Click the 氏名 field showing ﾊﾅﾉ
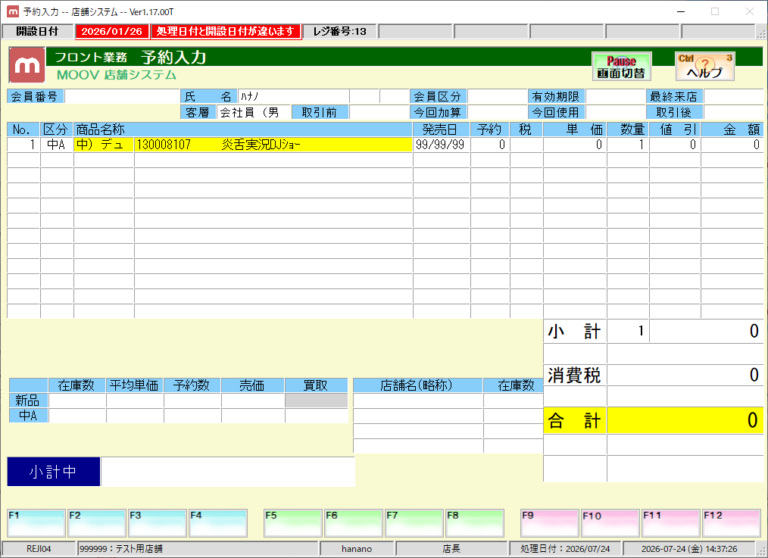The image size is (768, 558). pyautogui.click(x=293, y=97)
